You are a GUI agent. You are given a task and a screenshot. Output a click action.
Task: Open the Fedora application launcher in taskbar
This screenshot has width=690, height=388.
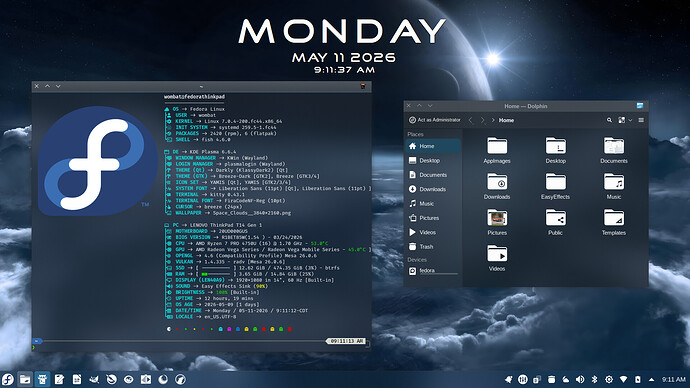[8, 379]
